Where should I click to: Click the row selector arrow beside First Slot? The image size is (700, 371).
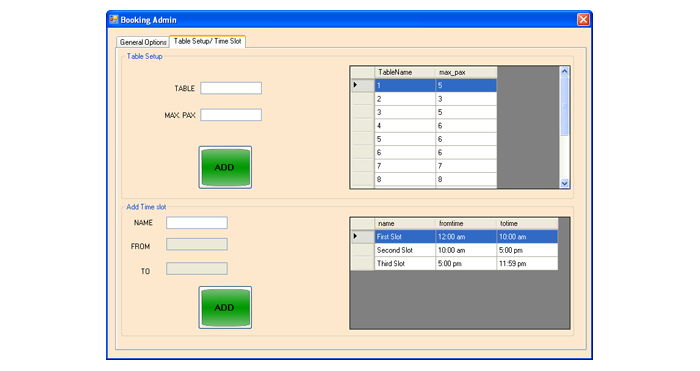(362, 236)
